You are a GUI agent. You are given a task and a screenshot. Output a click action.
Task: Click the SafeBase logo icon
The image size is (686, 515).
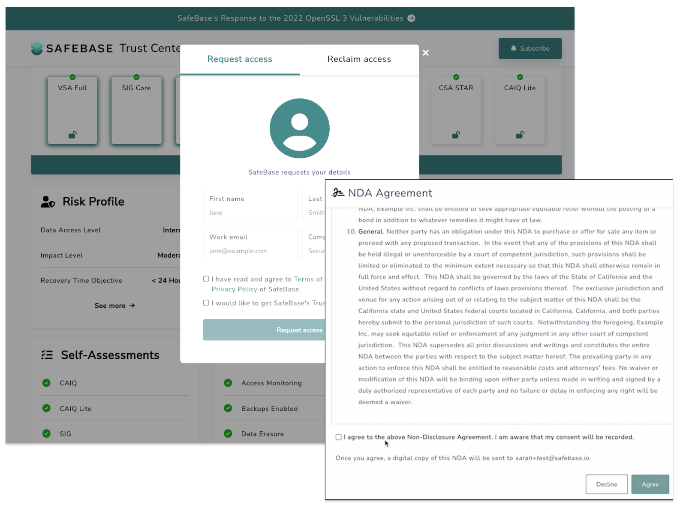[x=37, y=48]
